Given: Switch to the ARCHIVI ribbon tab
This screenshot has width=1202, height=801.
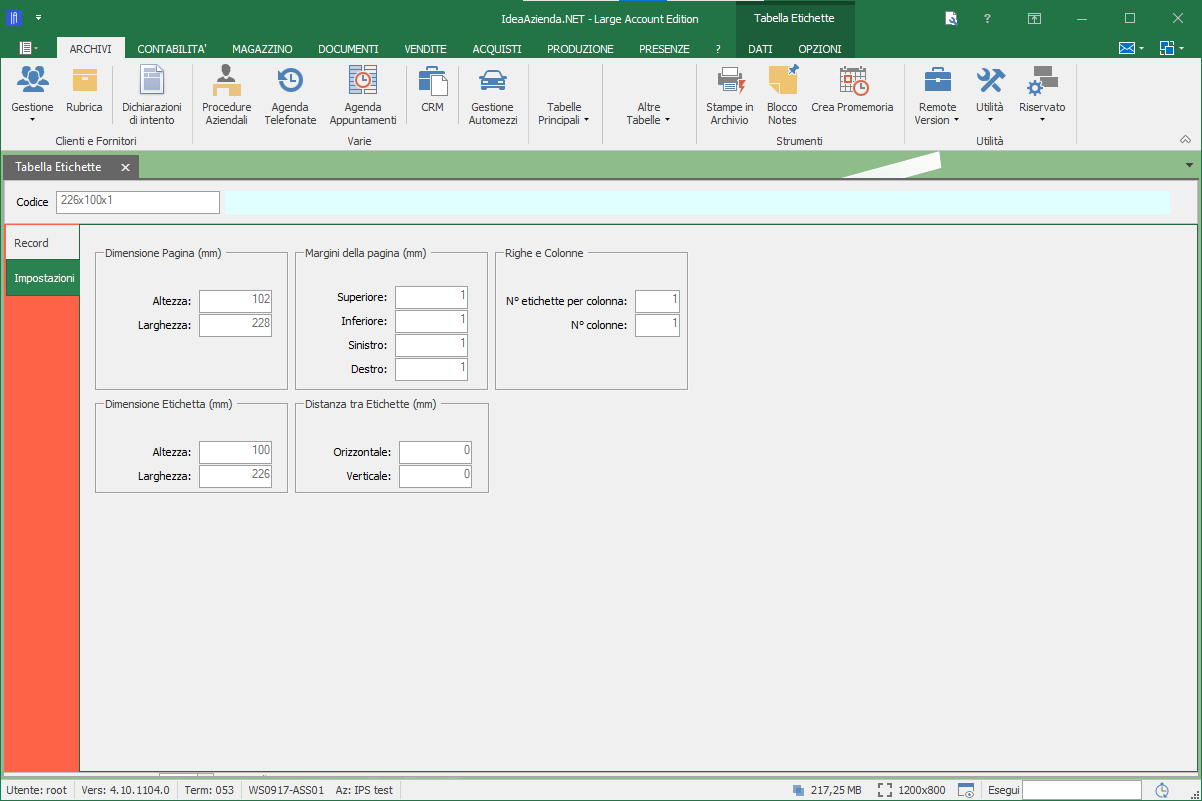Looking at the screenshot, I should (x=91, y=48).
